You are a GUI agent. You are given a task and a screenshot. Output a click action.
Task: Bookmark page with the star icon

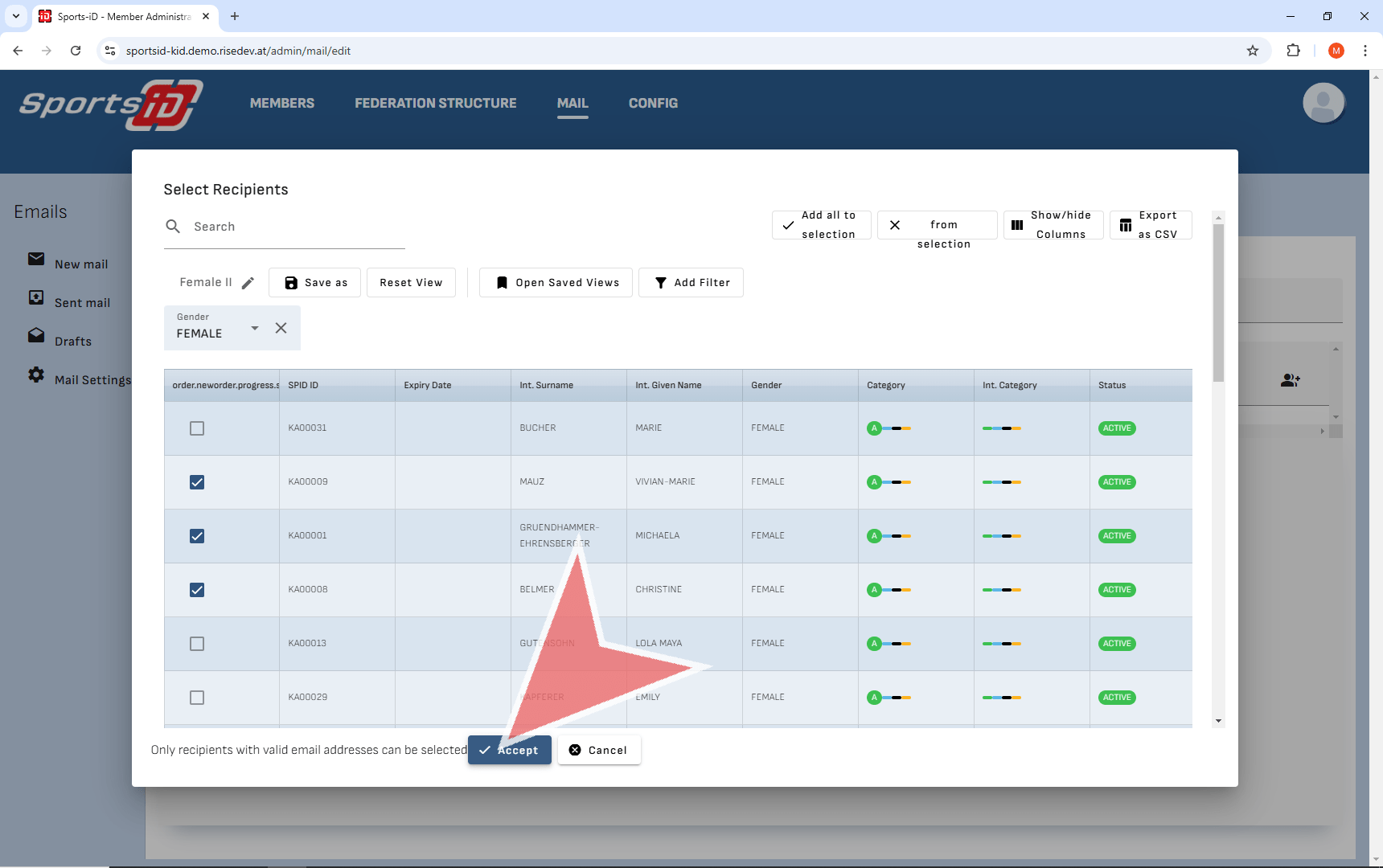coord(1252,51)
